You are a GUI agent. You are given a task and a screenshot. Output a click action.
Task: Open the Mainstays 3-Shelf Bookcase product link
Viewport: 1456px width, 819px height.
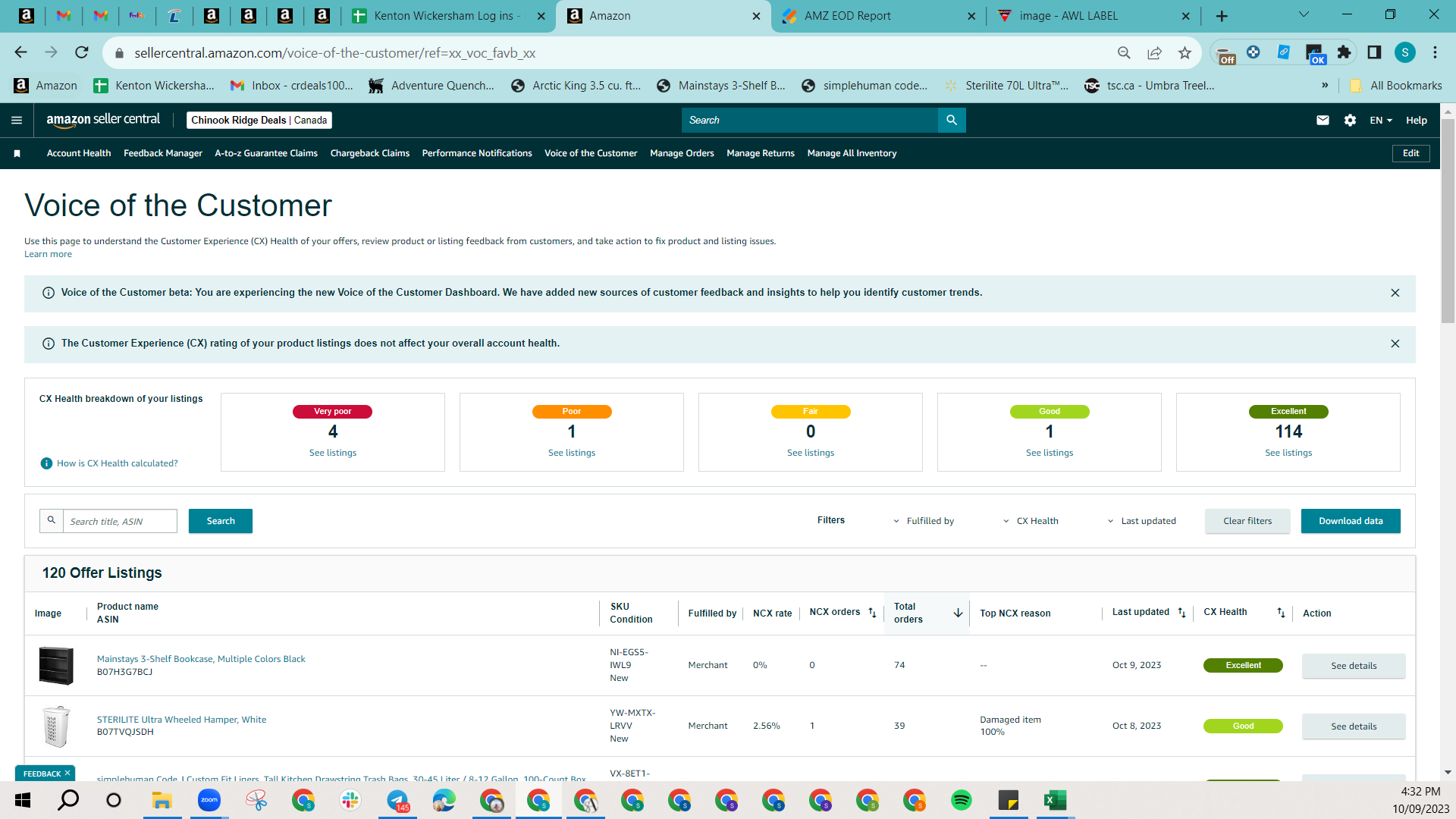click(201, 659)
